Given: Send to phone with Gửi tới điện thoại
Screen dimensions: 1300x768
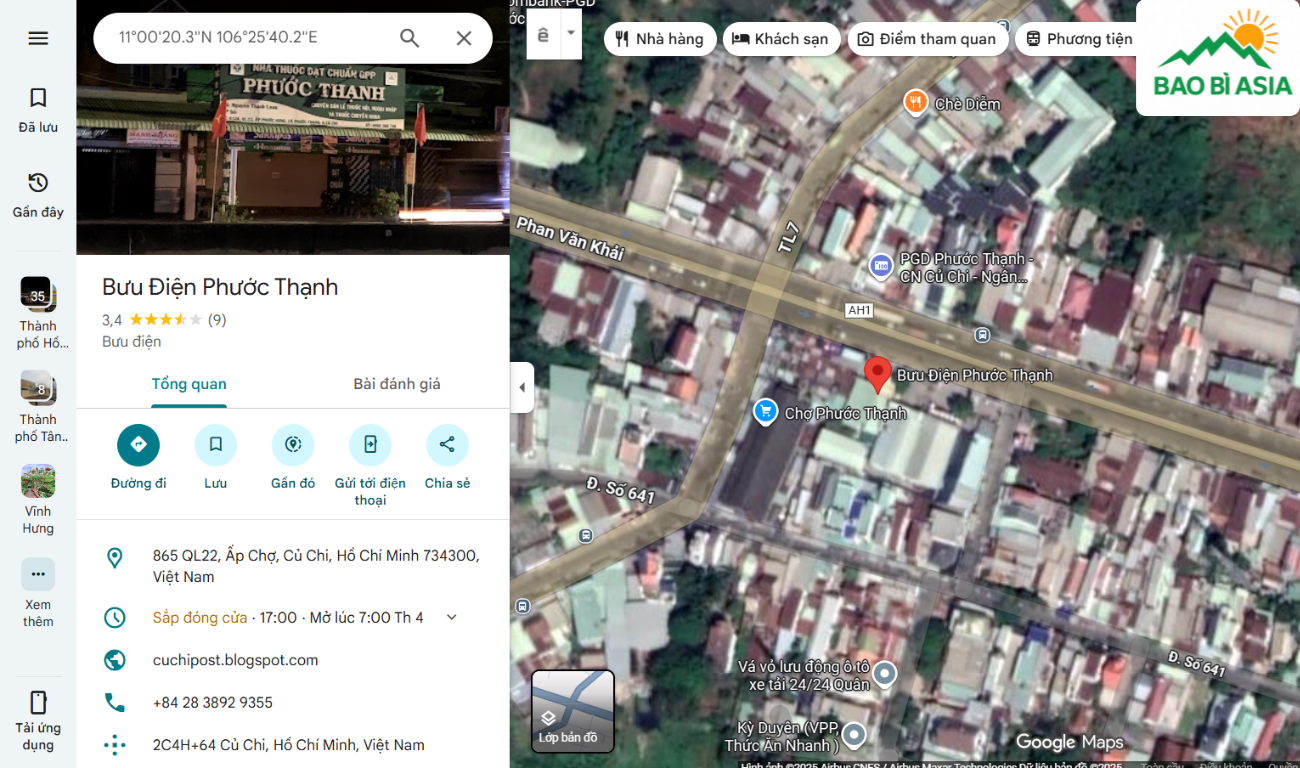Looking at the screenshot, I should click(x=370, y=445).
